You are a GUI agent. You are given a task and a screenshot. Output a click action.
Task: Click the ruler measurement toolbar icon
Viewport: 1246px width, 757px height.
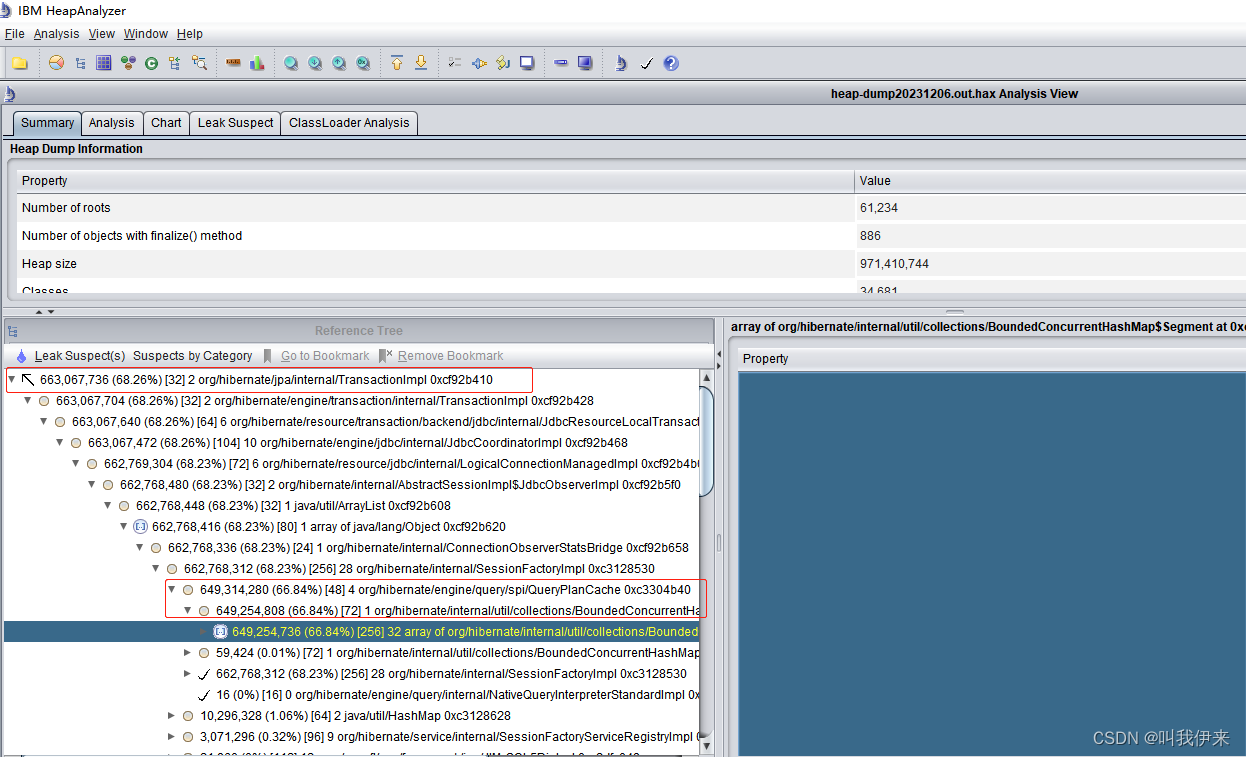click(x=232, y=62)
